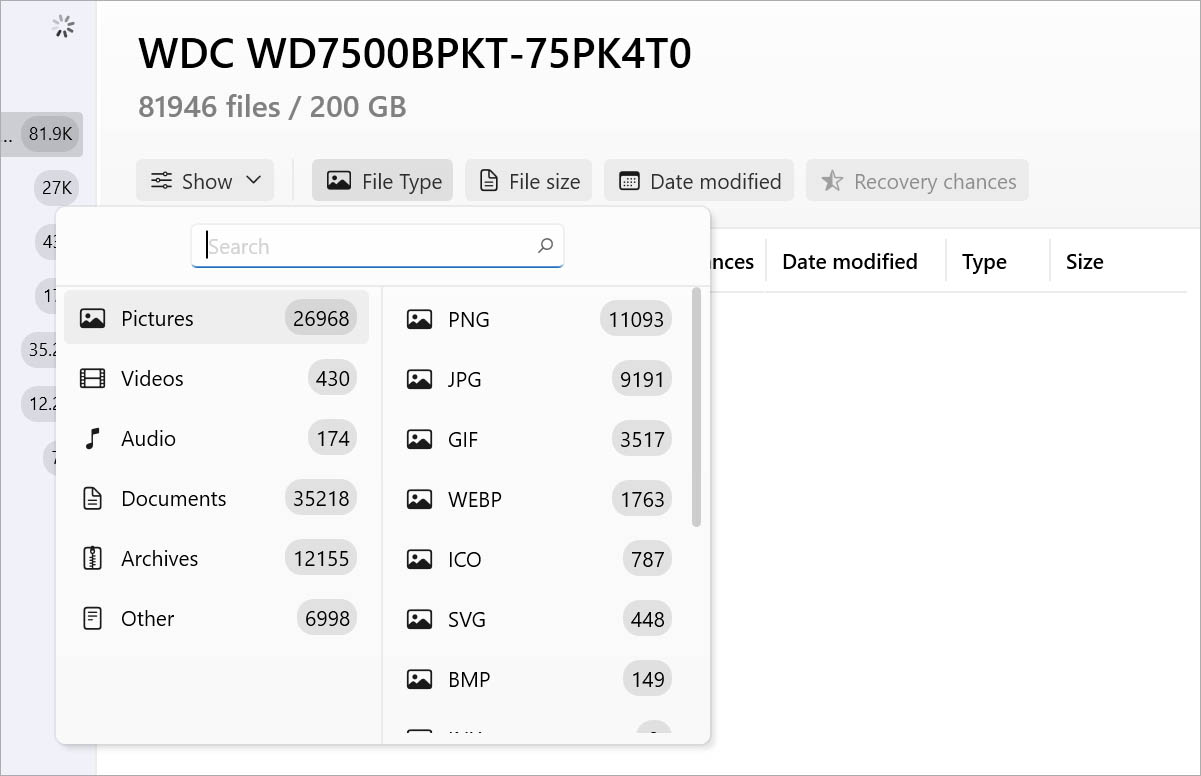This screenshot has width=1201, height=776.
Task: Click inside the Search field
Action: click(350, 245)
